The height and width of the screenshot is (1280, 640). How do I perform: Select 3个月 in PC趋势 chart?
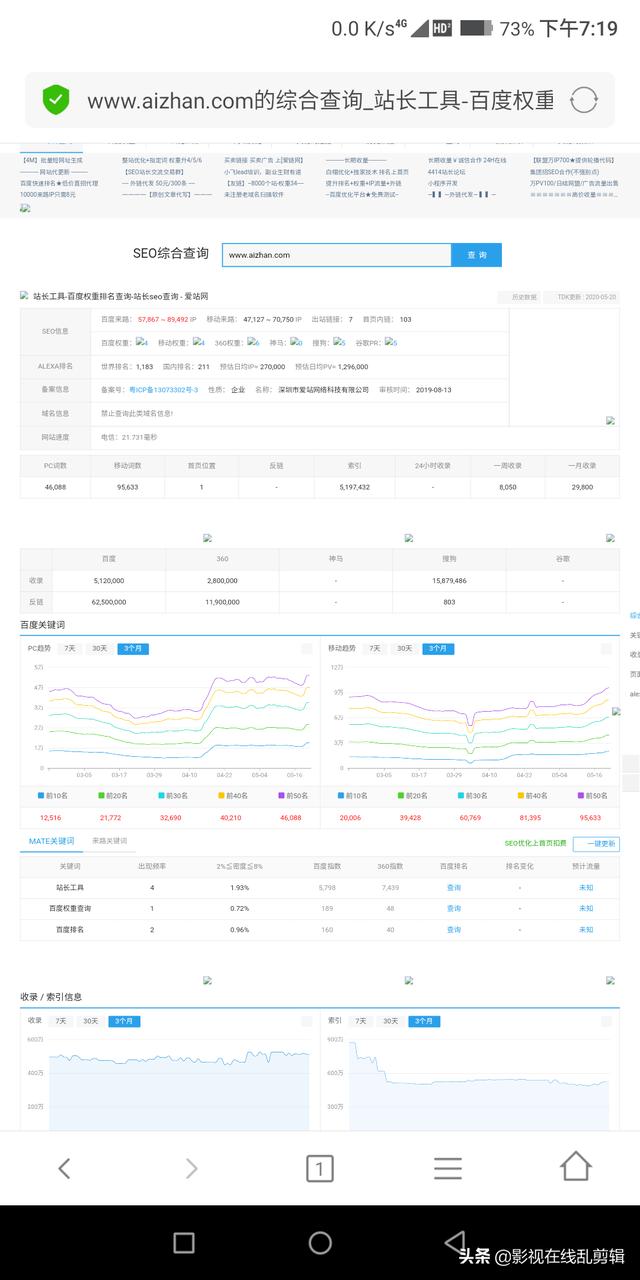coord(132,648)
